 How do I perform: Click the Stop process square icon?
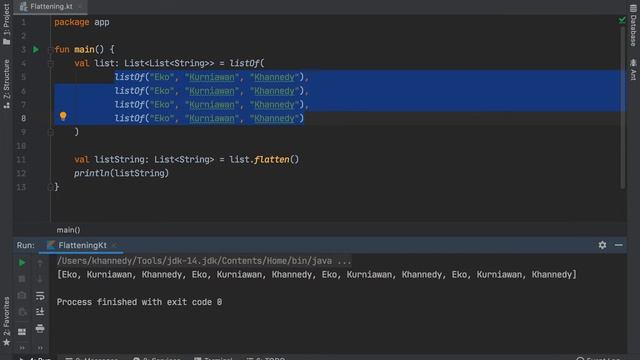(x=22, y=279)
